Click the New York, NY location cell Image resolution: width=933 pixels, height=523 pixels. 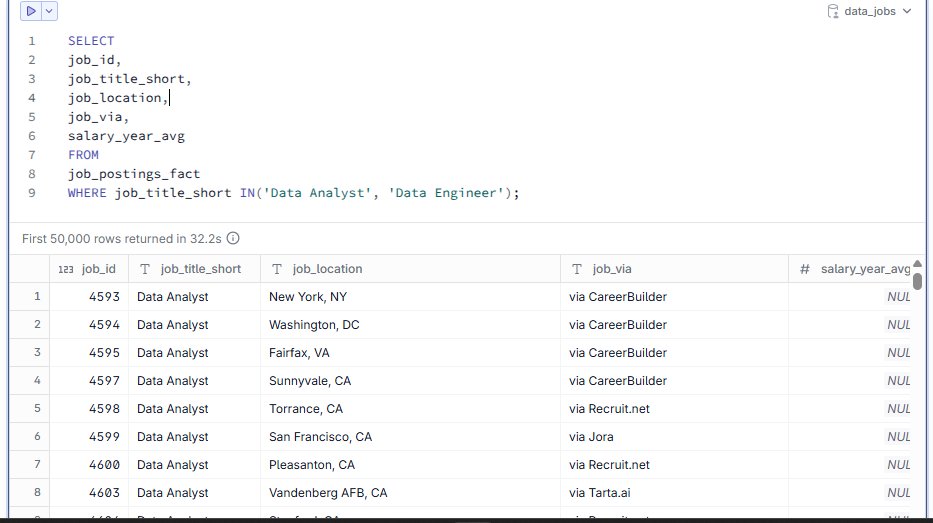coord(411,297)
